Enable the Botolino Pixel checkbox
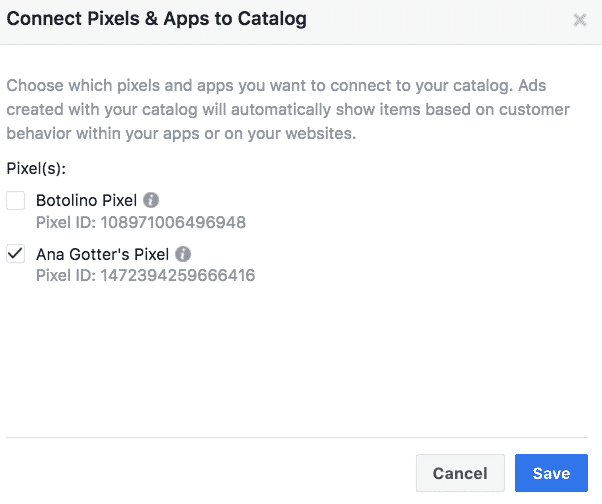 pos(16,200)
